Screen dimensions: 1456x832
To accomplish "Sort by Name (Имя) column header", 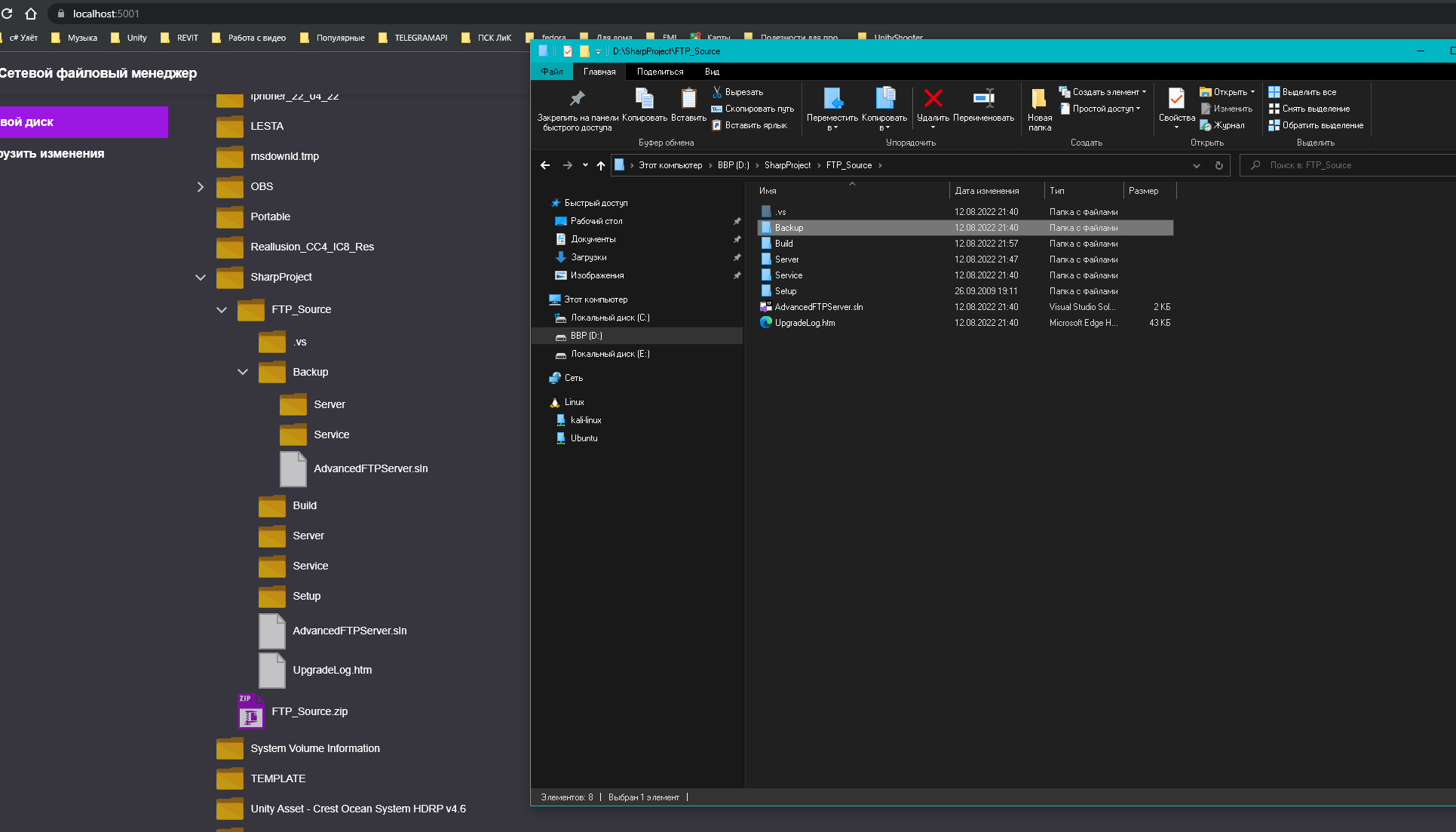I will tap(852, 191).
